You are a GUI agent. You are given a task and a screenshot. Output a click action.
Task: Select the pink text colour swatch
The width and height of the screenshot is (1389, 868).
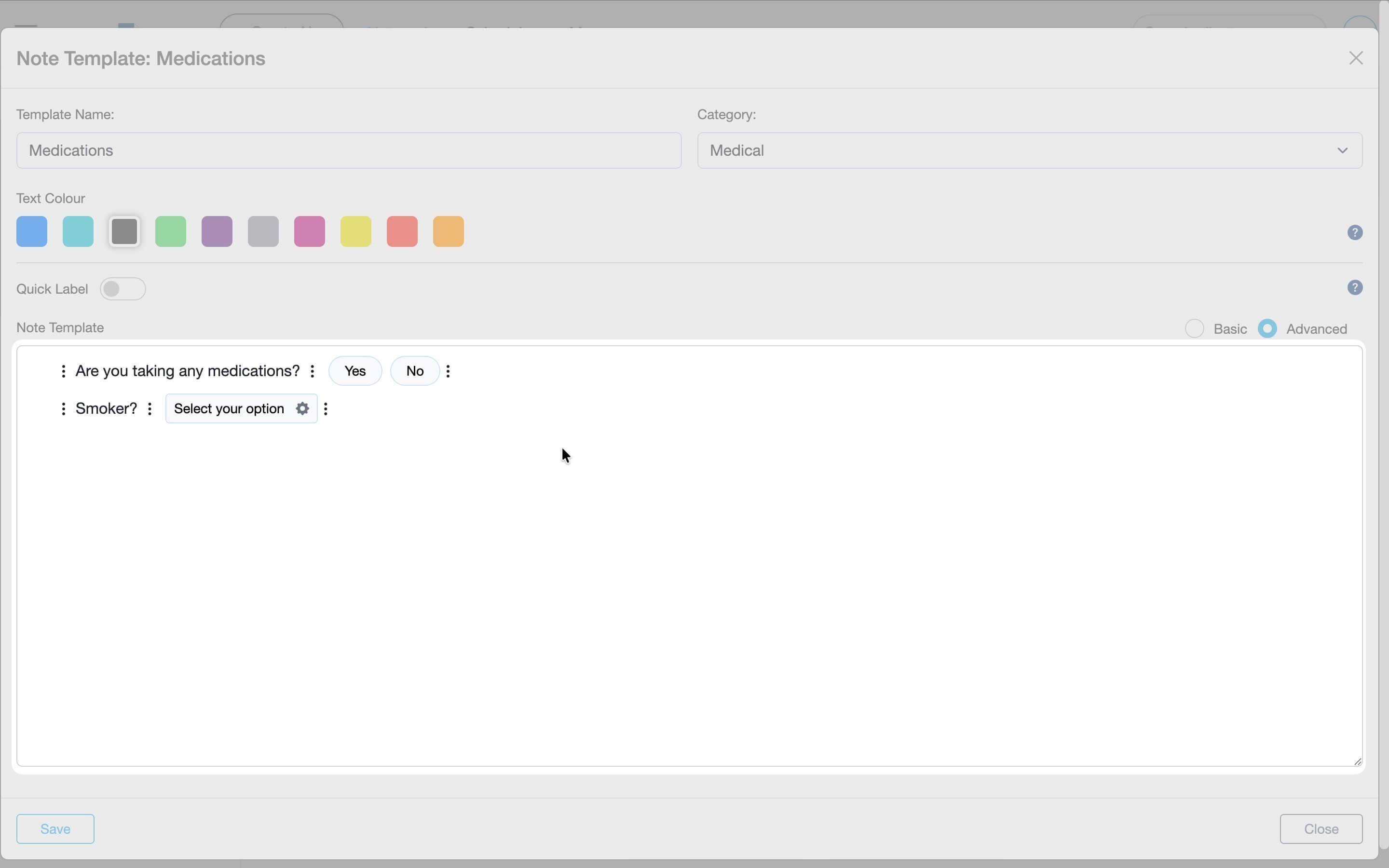(309, 231)
